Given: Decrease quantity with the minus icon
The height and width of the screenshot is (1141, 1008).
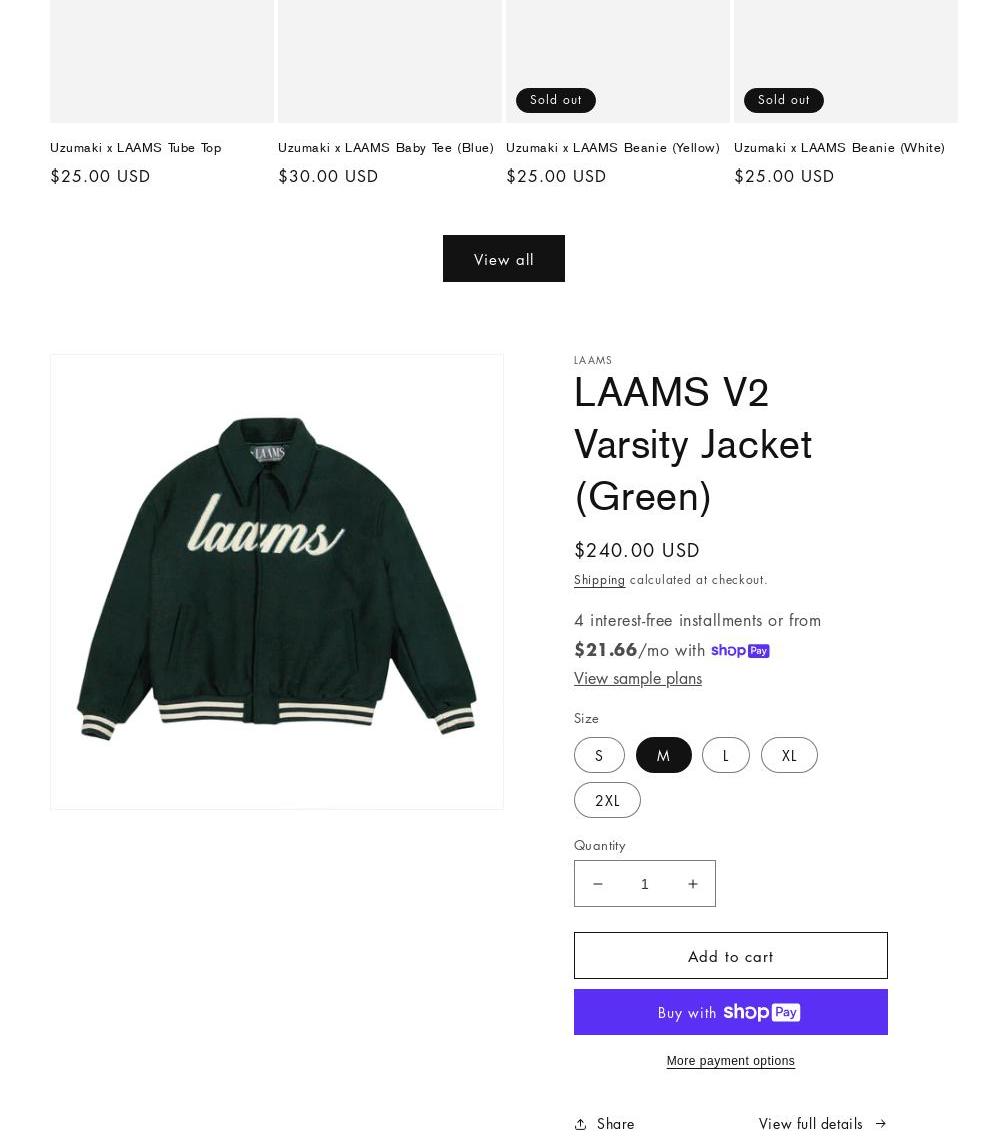Looking at the screenshot, I should coord(598,883).
